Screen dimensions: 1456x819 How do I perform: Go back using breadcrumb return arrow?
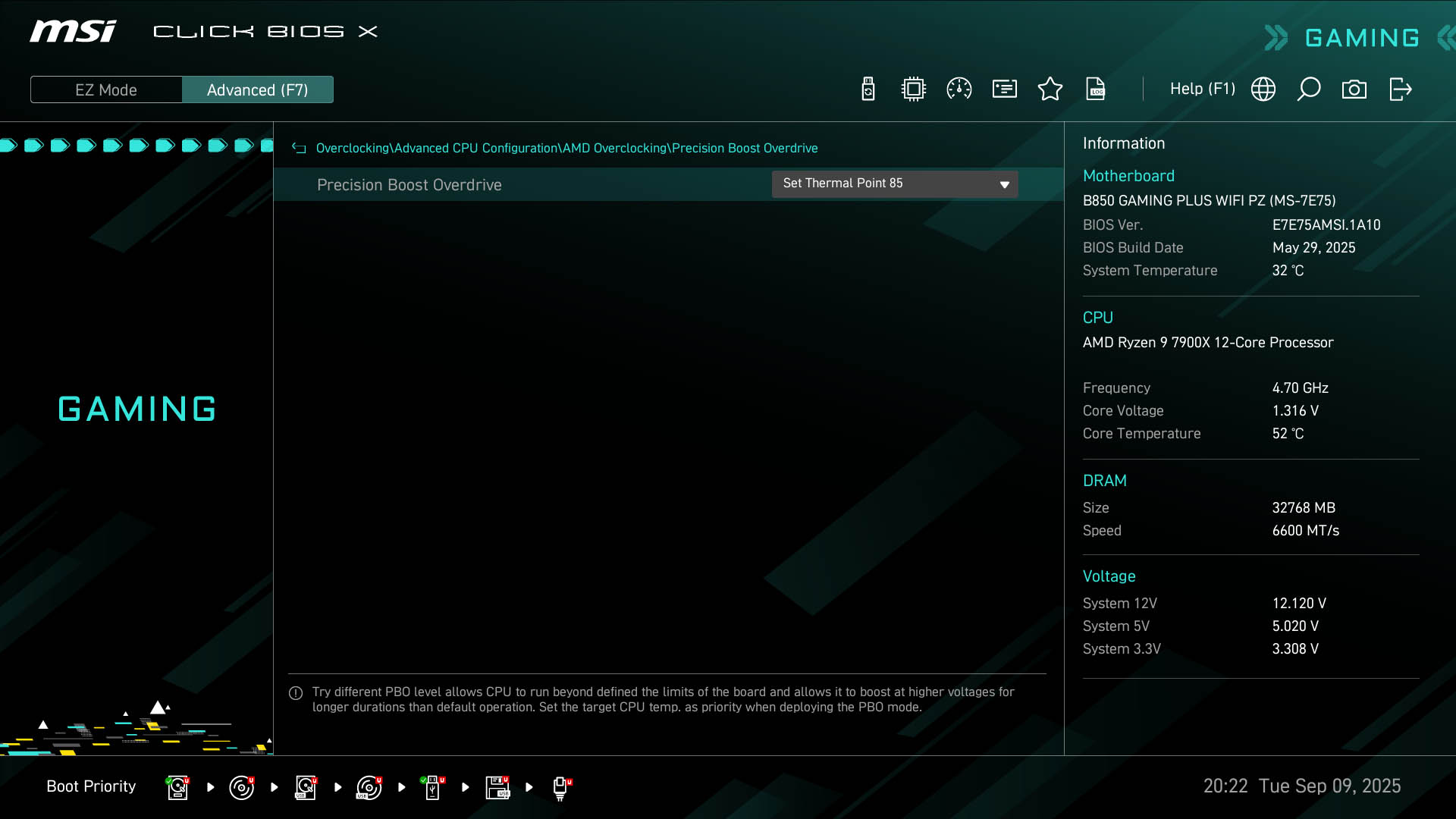pos(299,149)
